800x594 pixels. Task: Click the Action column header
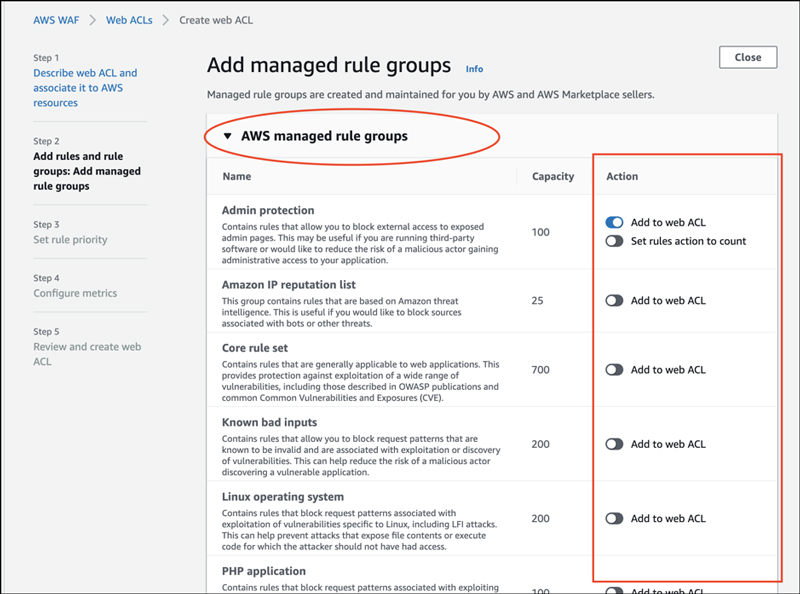622,176
